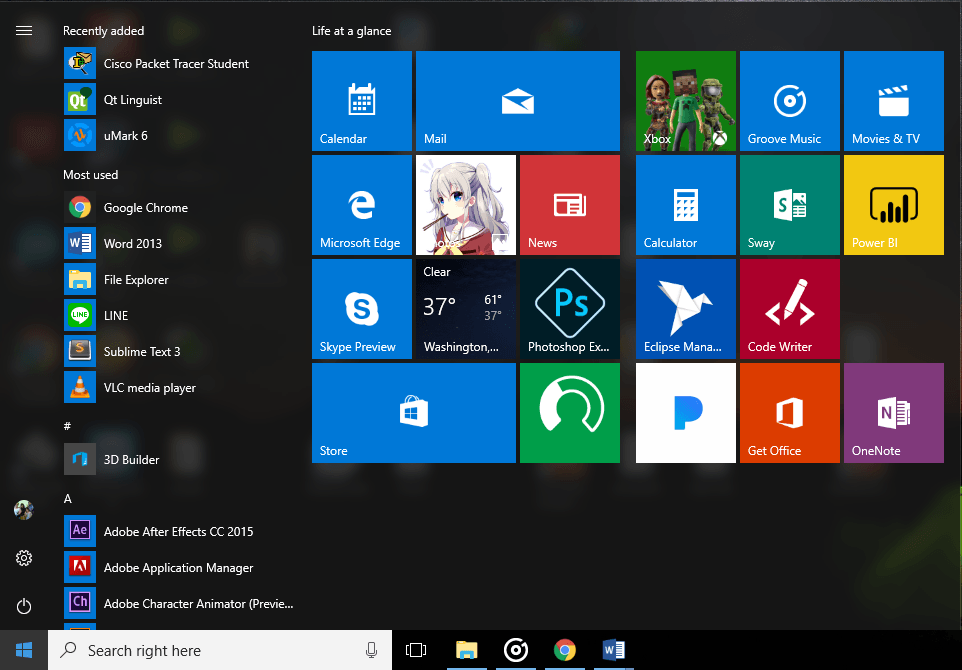Viewport: 962px width, 670px height.
Task: Open Photoshop Express tile
Action: click(570, 309)
